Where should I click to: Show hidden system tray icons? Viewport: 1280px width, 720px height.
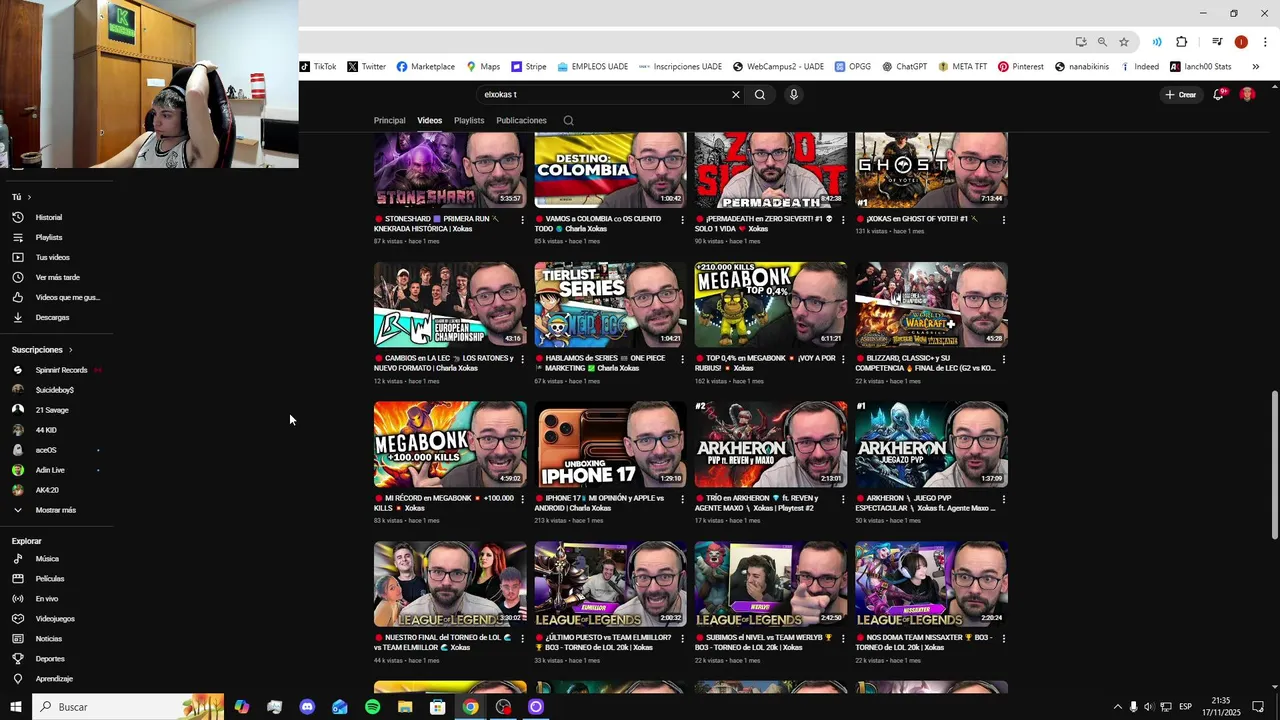click(1118, 707)
